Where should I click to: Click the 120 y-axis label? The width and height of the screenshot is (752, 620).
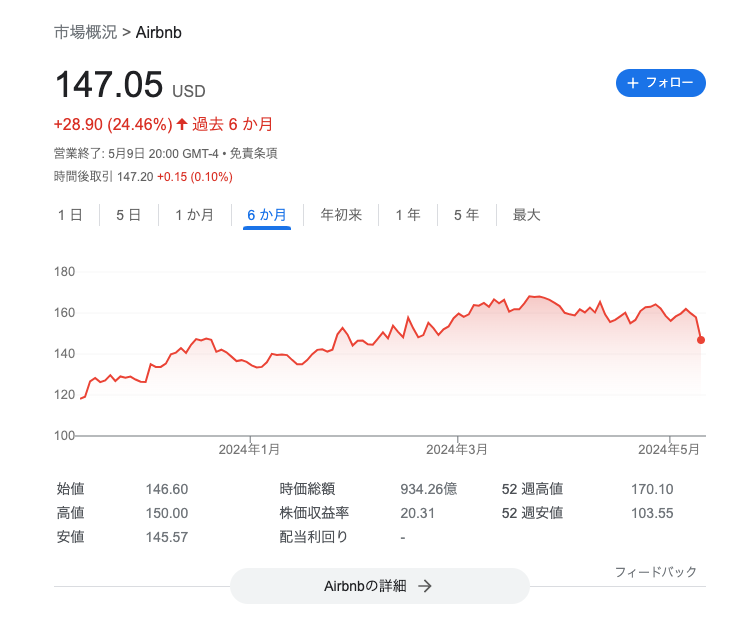[x=64, y=395]
